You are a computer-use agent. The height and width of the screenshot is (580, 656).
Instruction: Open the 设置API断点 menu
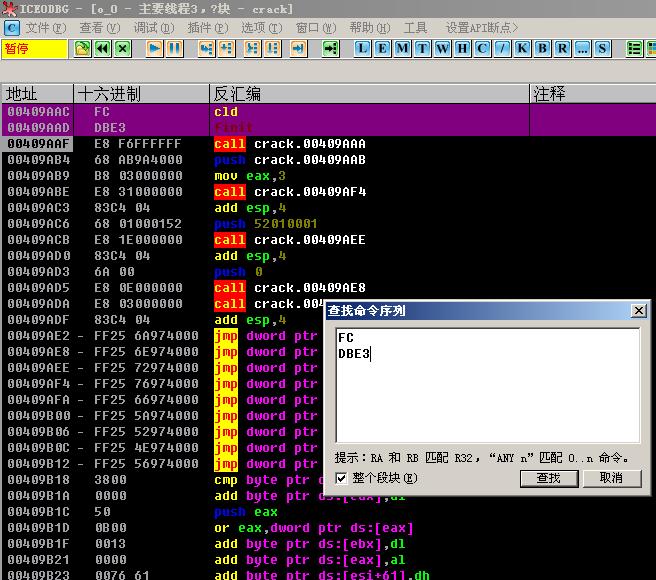point(482,28)
